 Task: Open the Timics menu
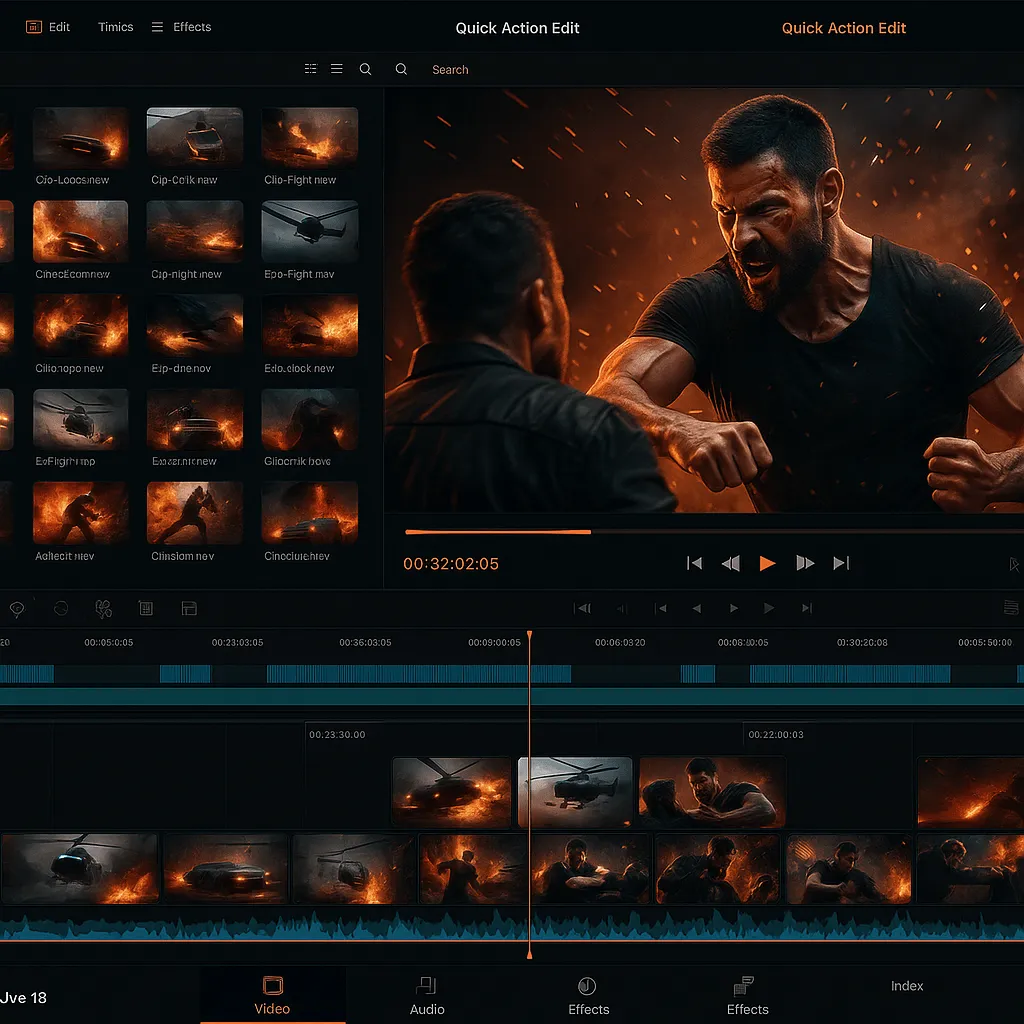click(115, 27)
